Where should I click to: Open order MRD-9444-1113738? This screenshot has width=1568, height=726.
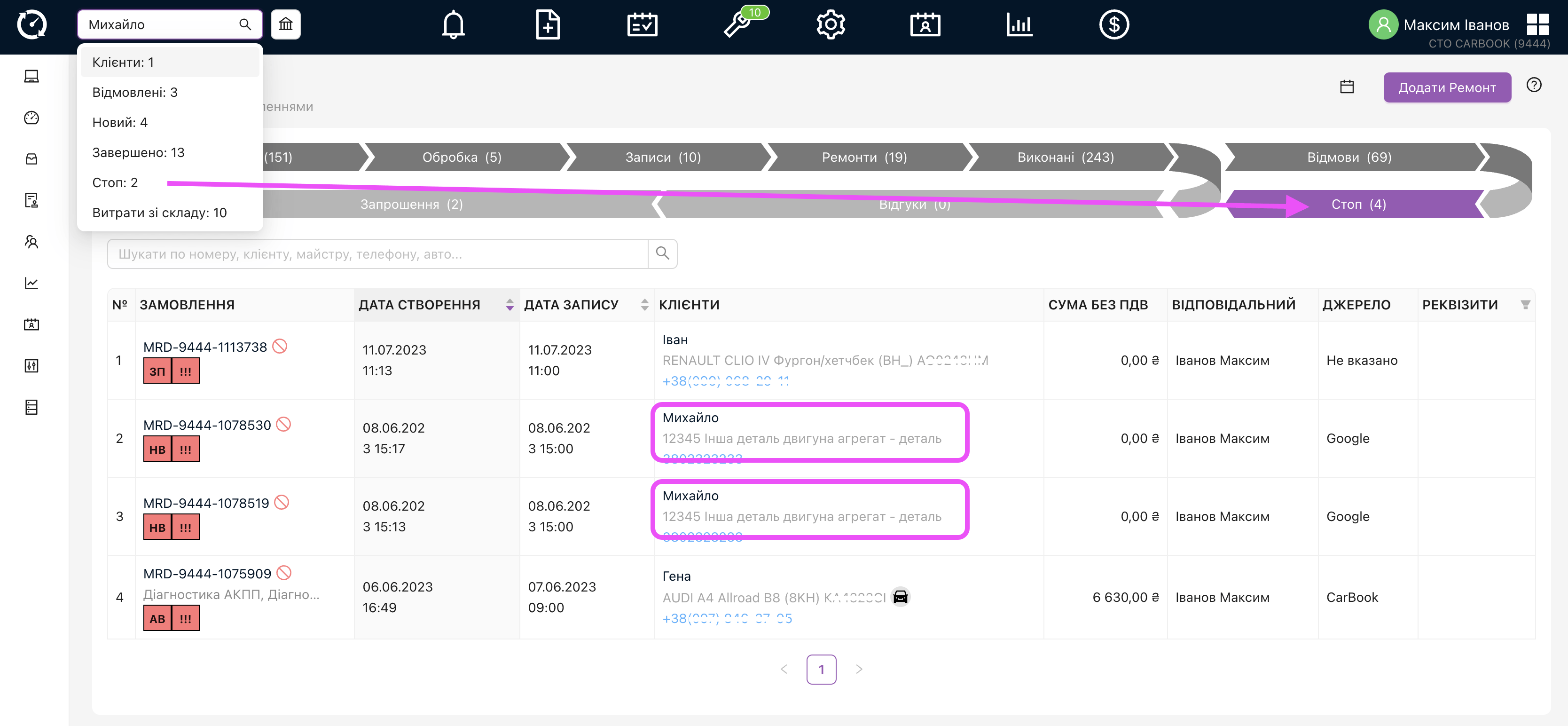(205, 347)
